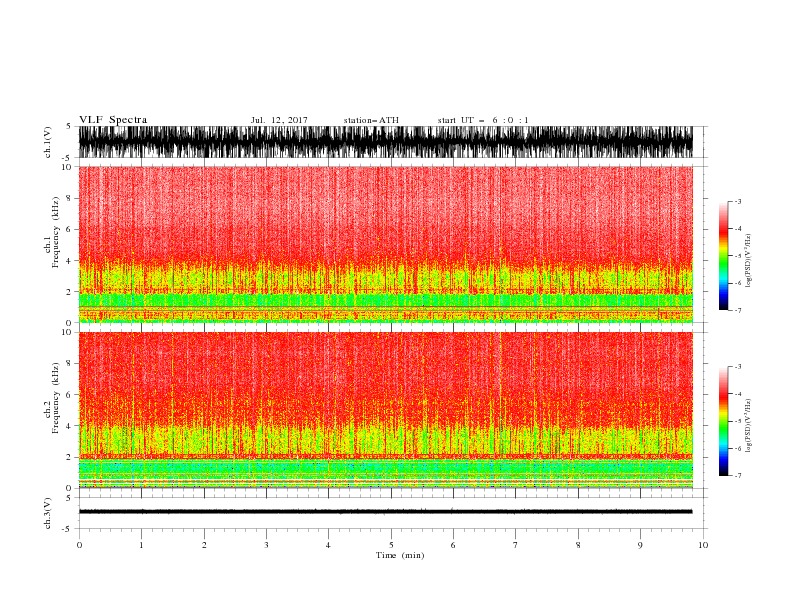Click the "station=ATH" header label

(x=371, y=120)
